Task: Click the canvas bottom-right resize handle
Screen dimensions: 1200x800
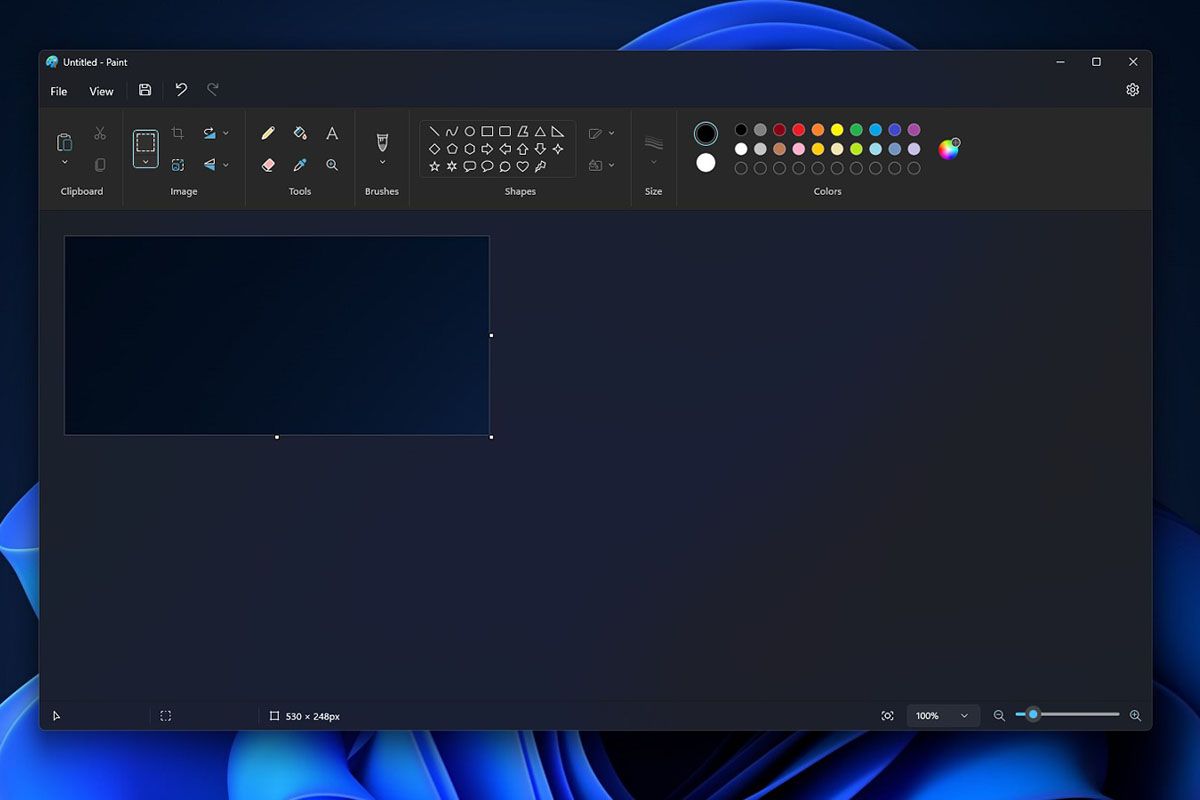Action: tap(491, 437)
